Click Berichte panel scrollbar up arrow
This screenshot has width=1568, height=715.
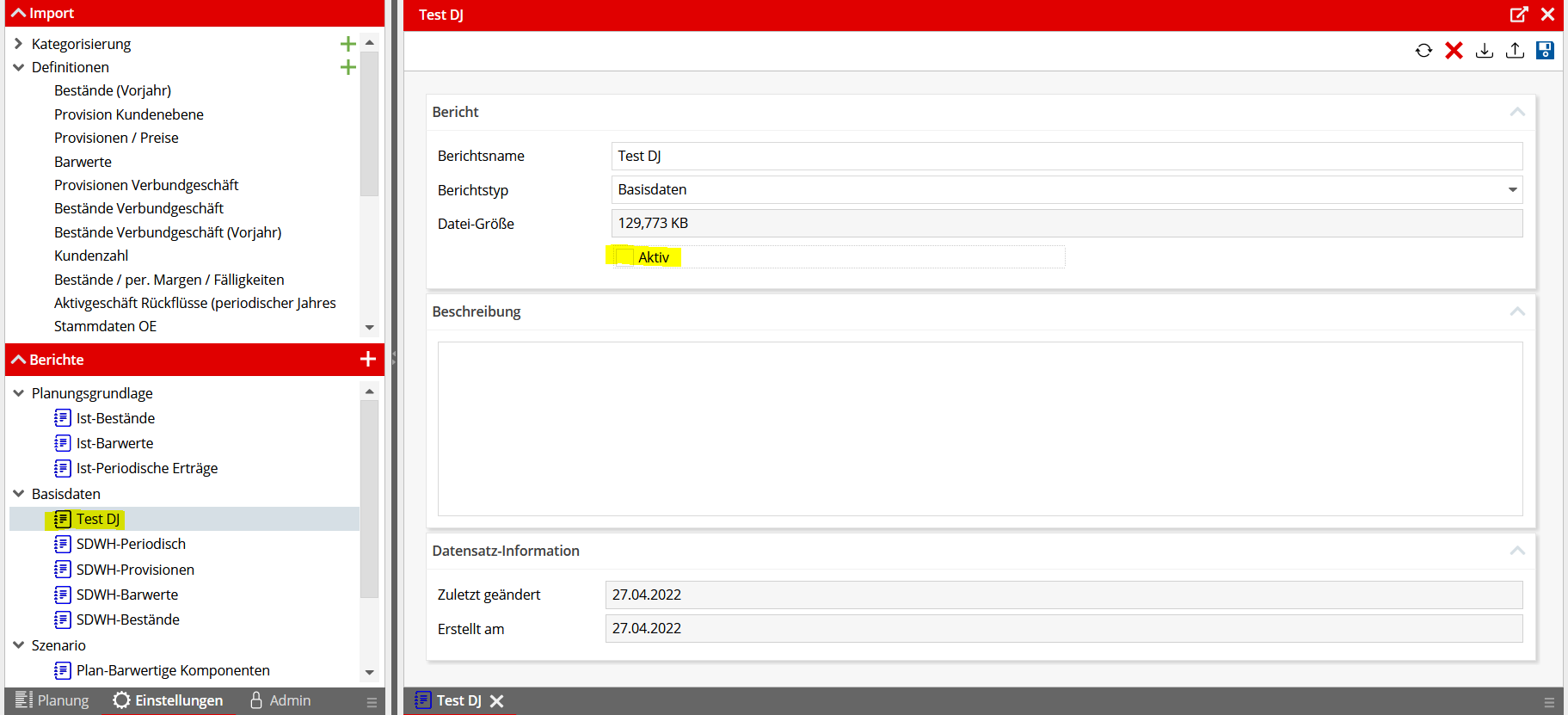point(370,391)
